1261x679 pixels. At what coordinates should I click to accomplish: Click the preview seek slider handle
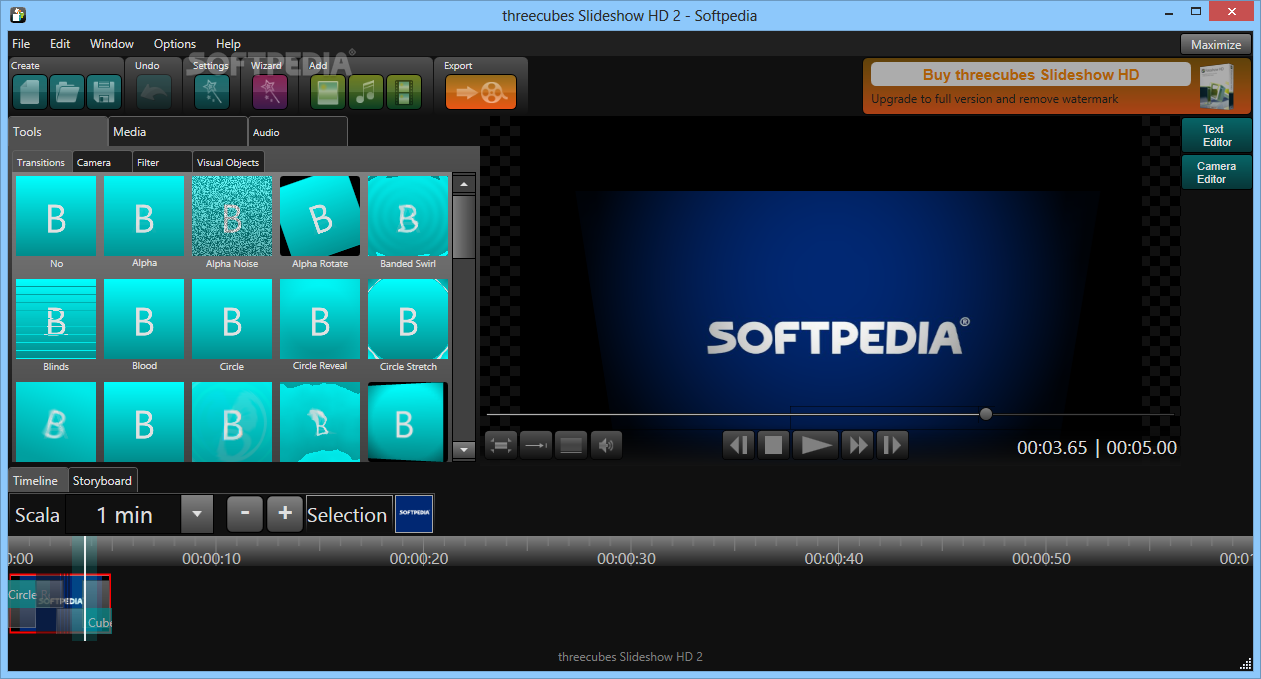(986, 414)
